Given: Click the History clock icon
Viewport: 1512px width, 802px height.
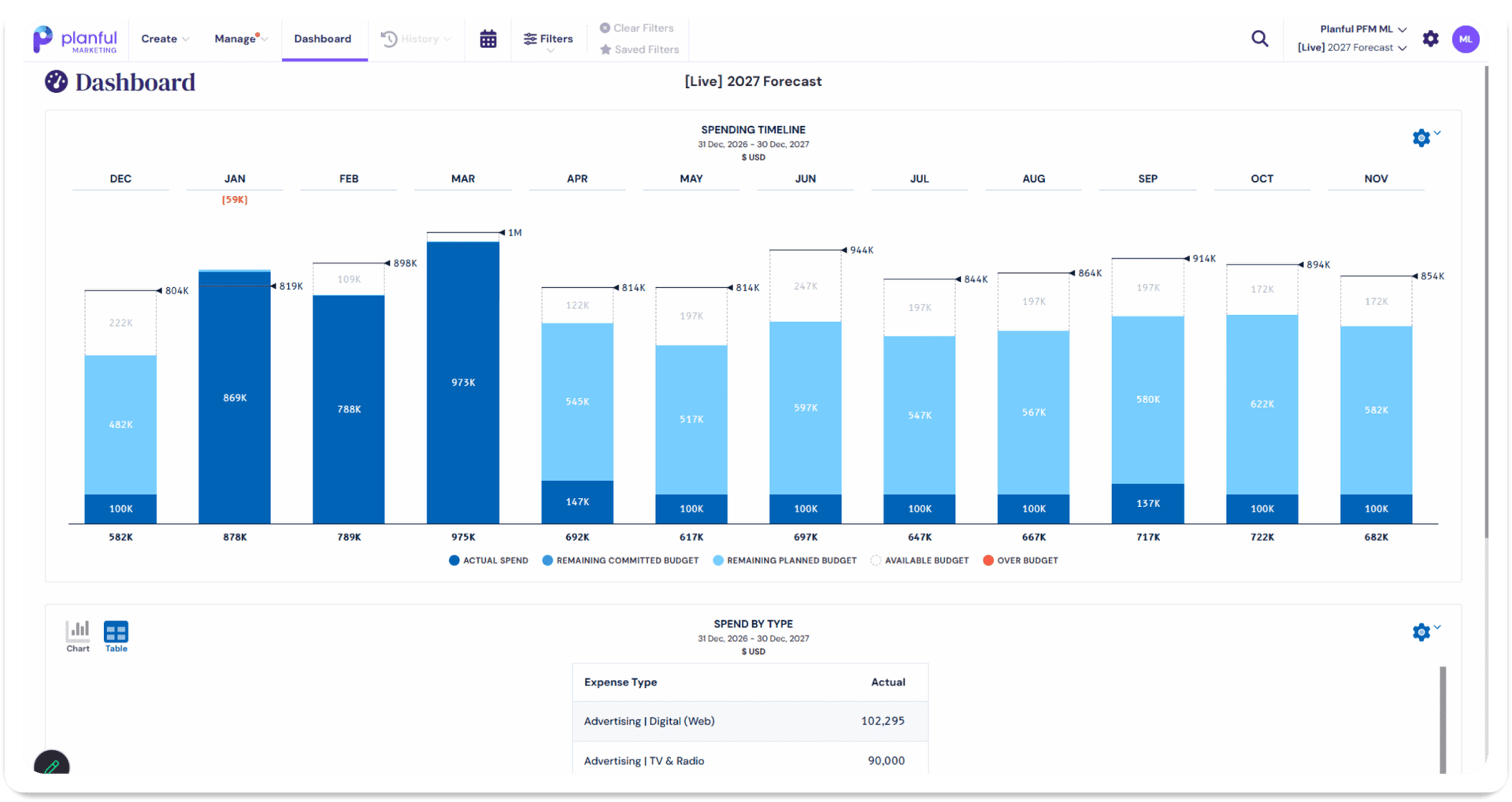Looking at the screenshot, I should (389, 39).
